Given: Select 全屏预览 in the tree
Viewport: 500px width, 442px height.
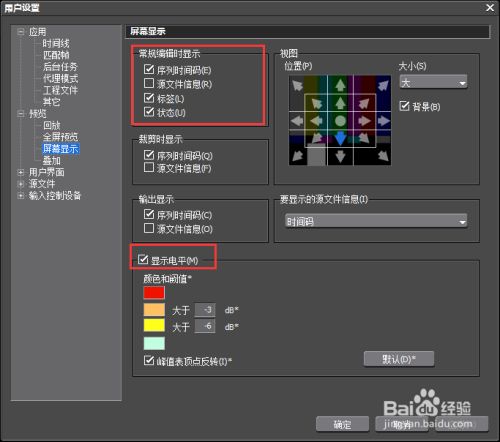Looking at the screenshot, I should point(60,137).
